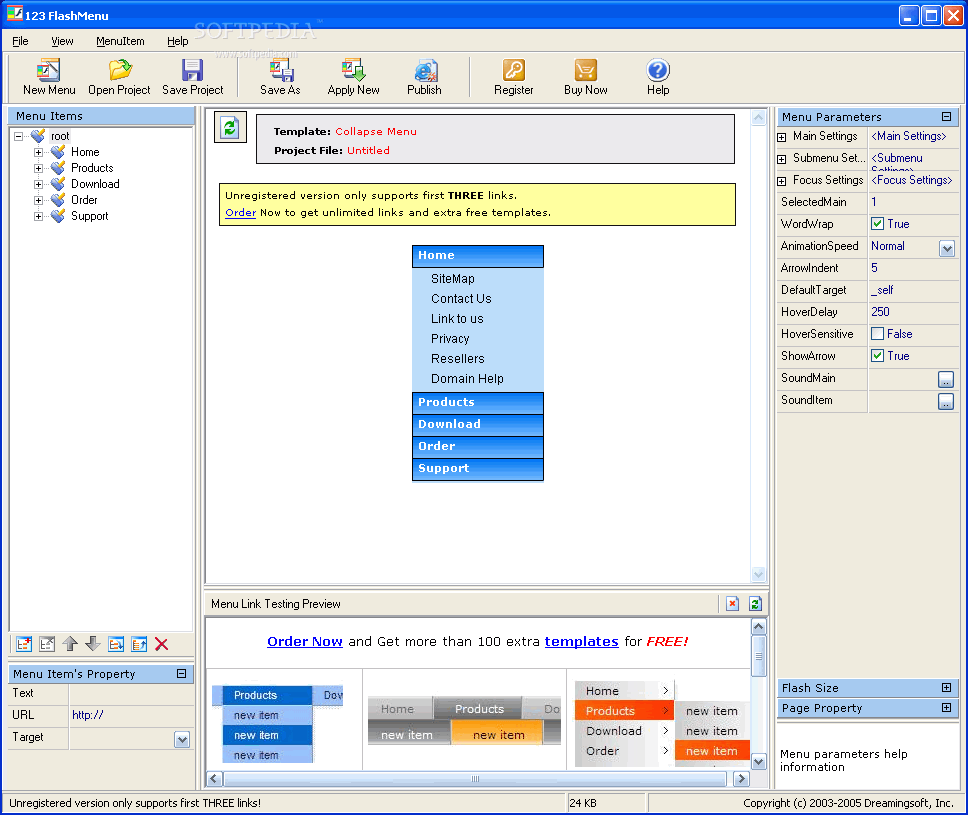Expand the Home tree node
968x815 pixels.
pos(38,152)
